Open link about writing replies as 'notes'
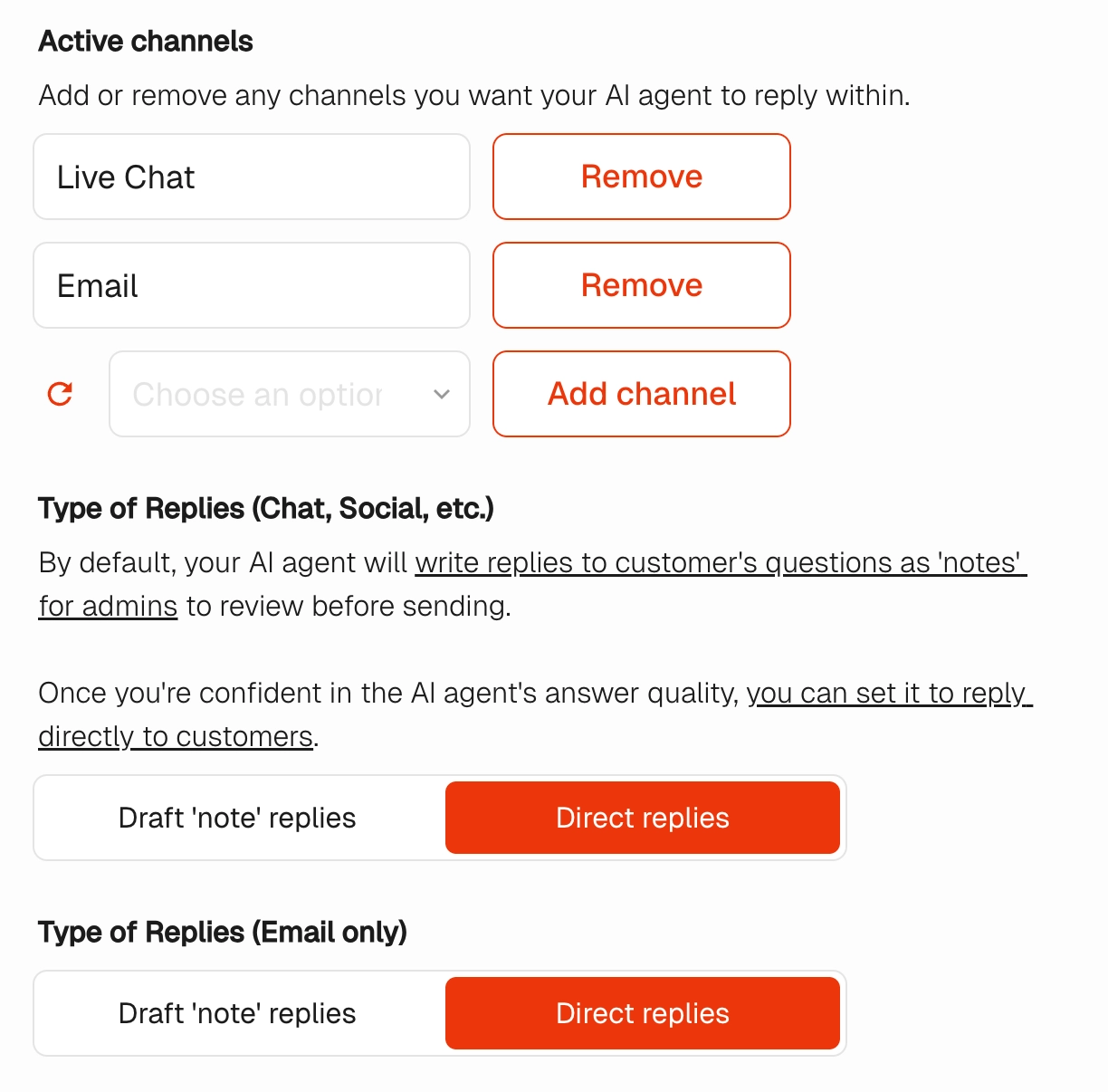The height and width of the screenshot is (1092, 1108). (720, 562)
